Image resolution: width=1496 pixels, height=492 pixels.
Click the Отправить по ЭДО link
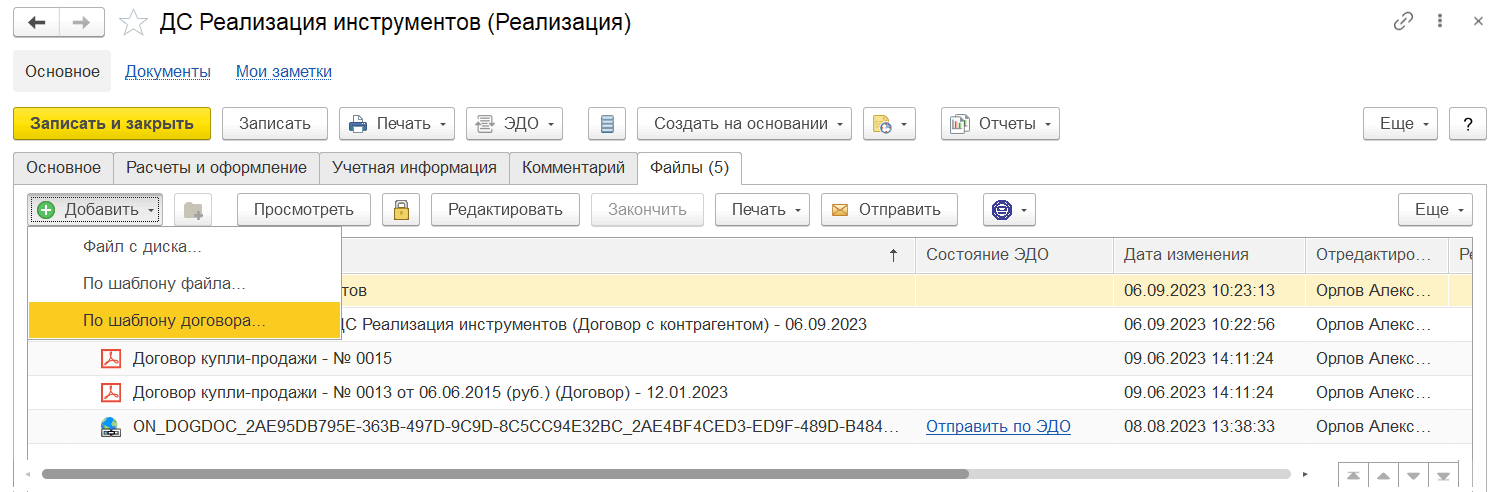click(x=998, y=427)
